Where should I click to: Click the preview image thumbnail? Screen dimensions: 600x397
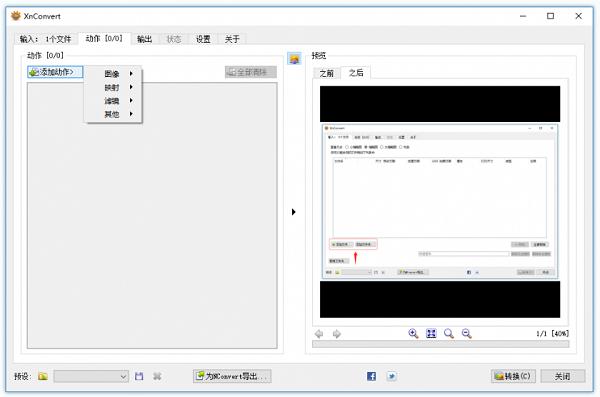click(x=440, y=202)
